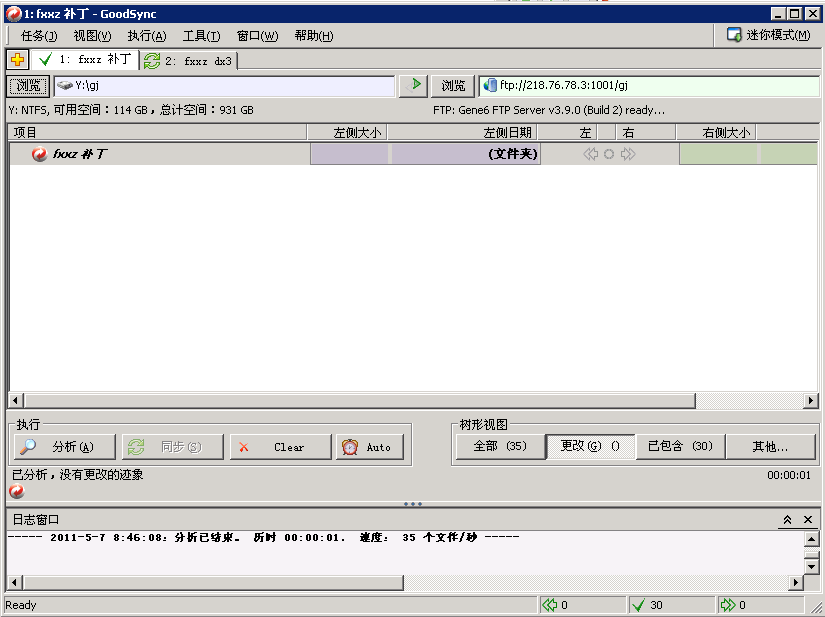Click the FTP right path address field
The height and width of the screenshot is (617, 825).
(x=650, y=86)
